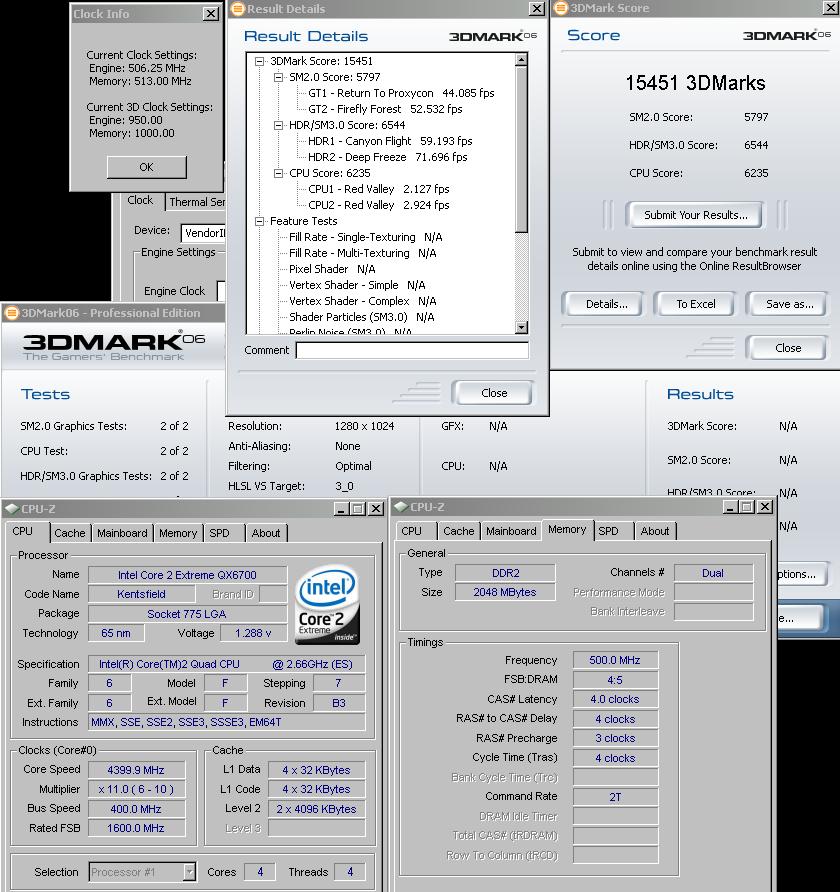
Task: Maximize the right CPU-Z window
Action: 747,507
